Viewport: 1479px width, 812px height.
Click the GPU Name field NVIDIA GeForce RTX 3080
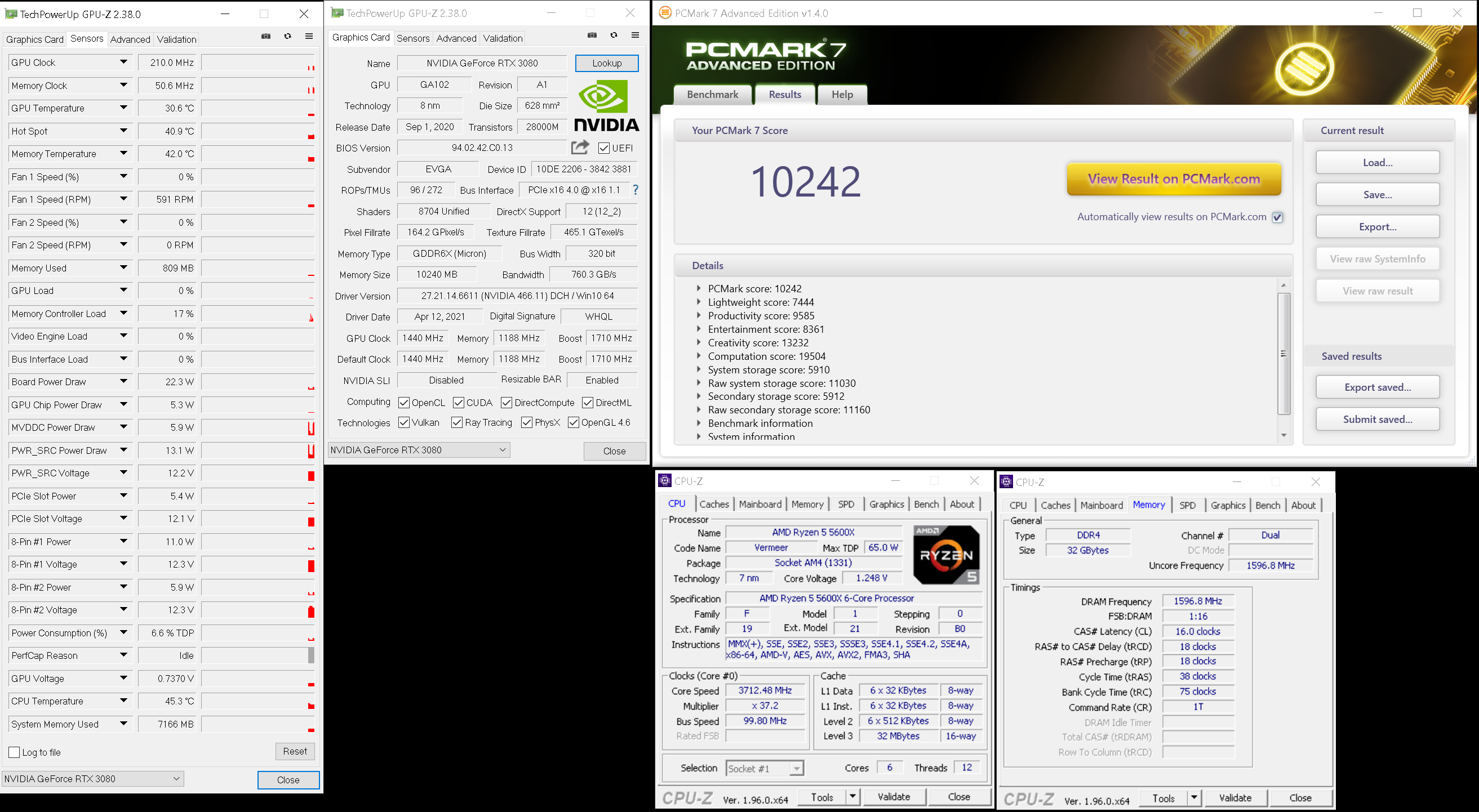[482, 63]
